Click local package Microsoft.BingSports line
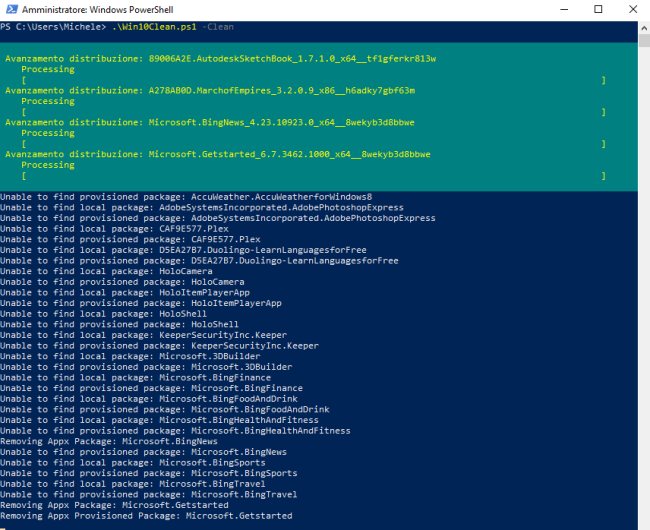This screenshot has width=650, height=530. click(x=133, y=463)
